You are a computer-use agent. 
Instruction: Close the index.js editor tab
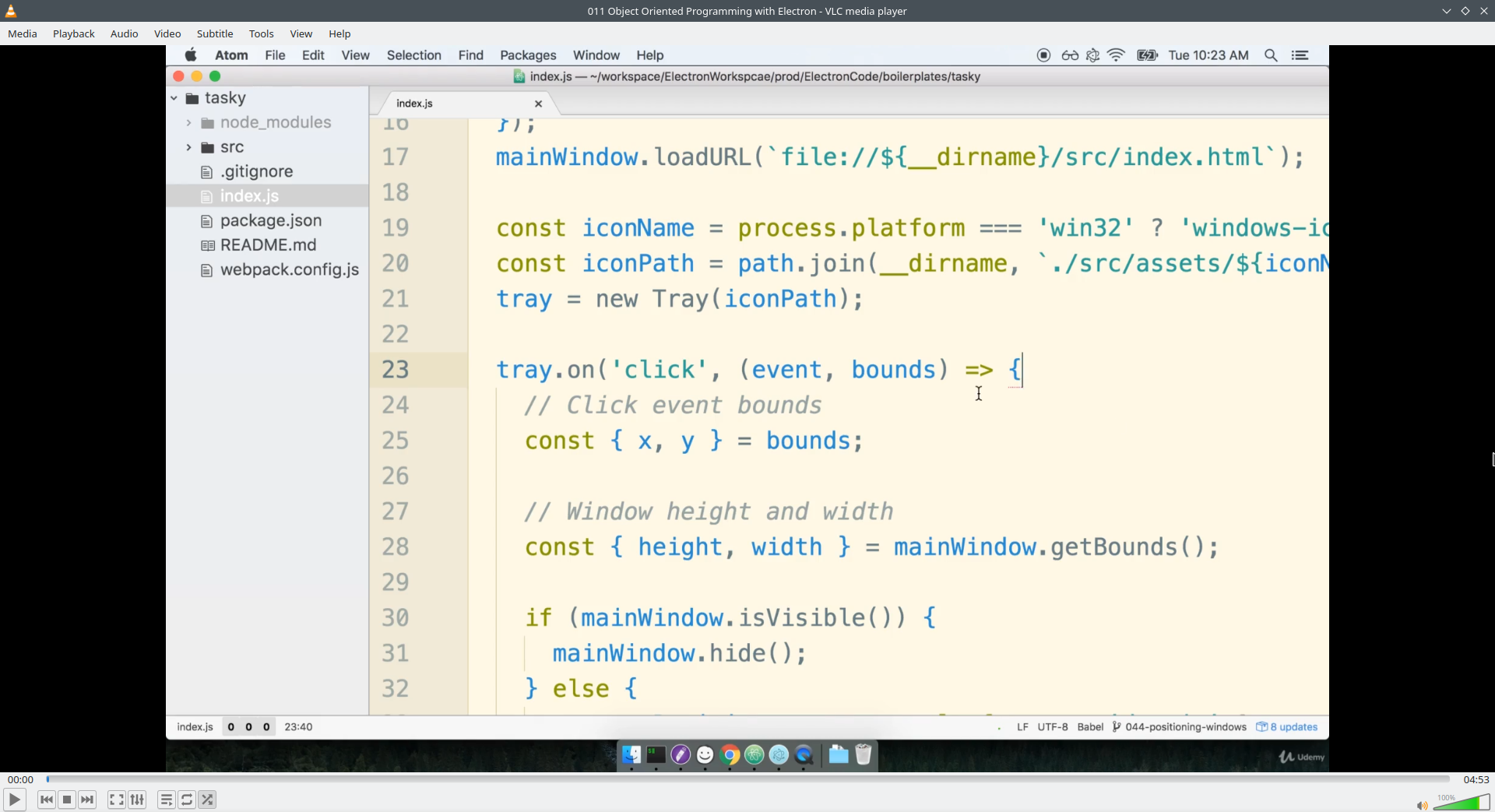[x=538, y=104]
